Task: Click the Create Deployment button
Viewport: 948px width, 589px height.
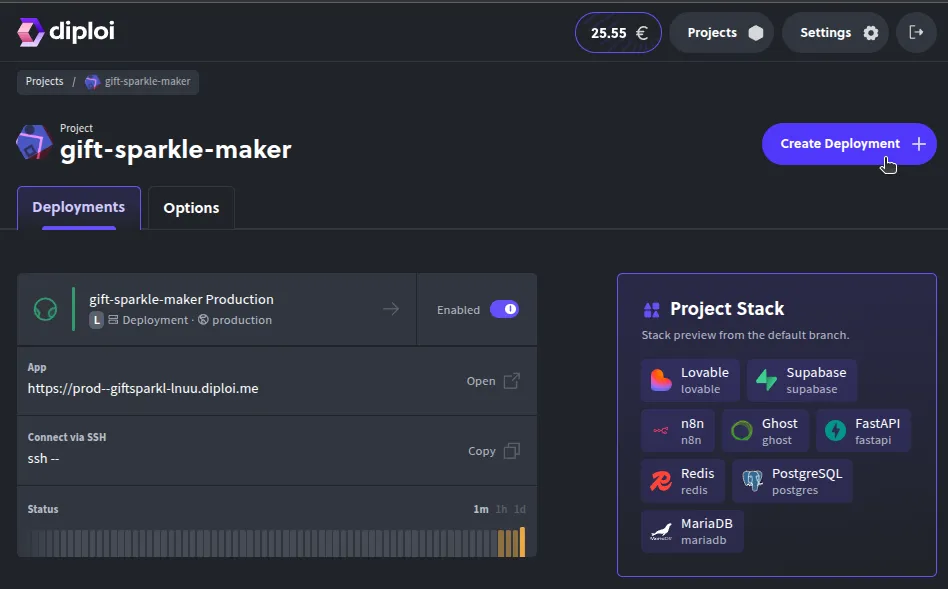Action: [x=848, y=143]
